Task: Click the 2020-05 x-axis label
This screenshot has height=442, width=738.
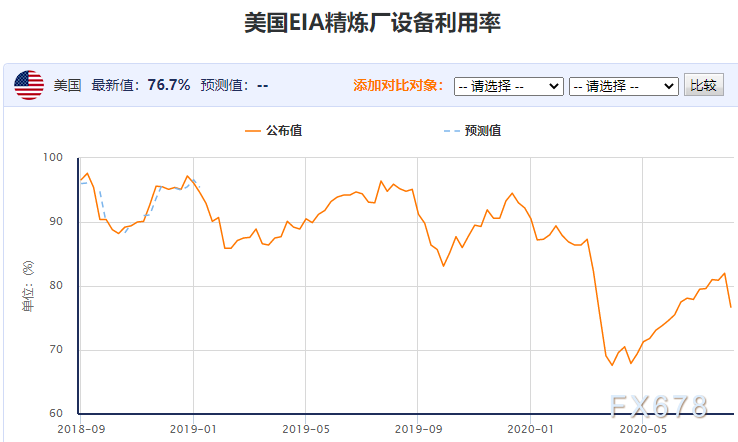Action: 643,429
